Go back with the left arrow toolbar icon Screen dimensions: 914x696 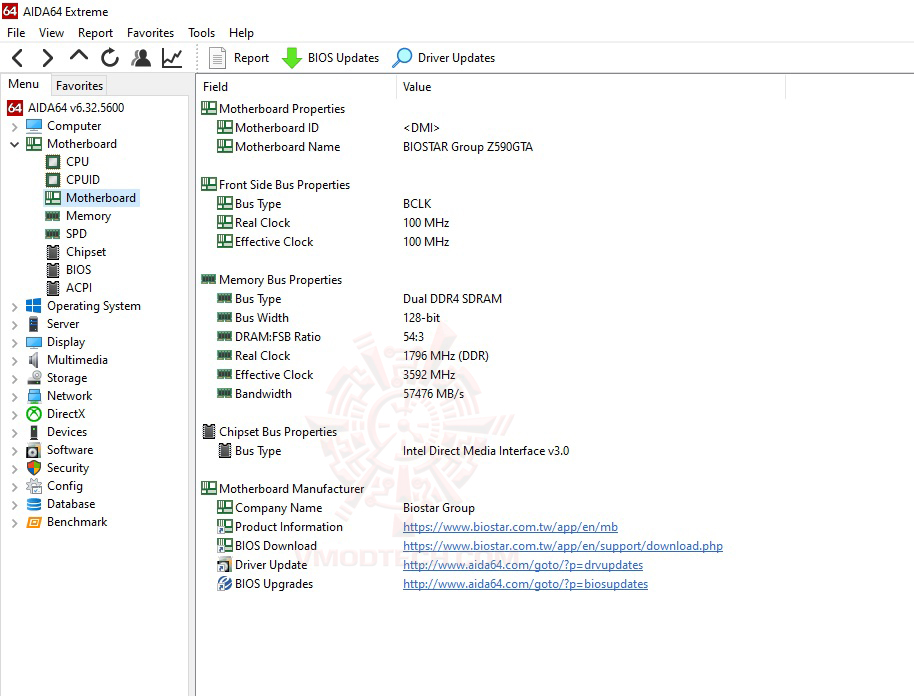point(17,58)
